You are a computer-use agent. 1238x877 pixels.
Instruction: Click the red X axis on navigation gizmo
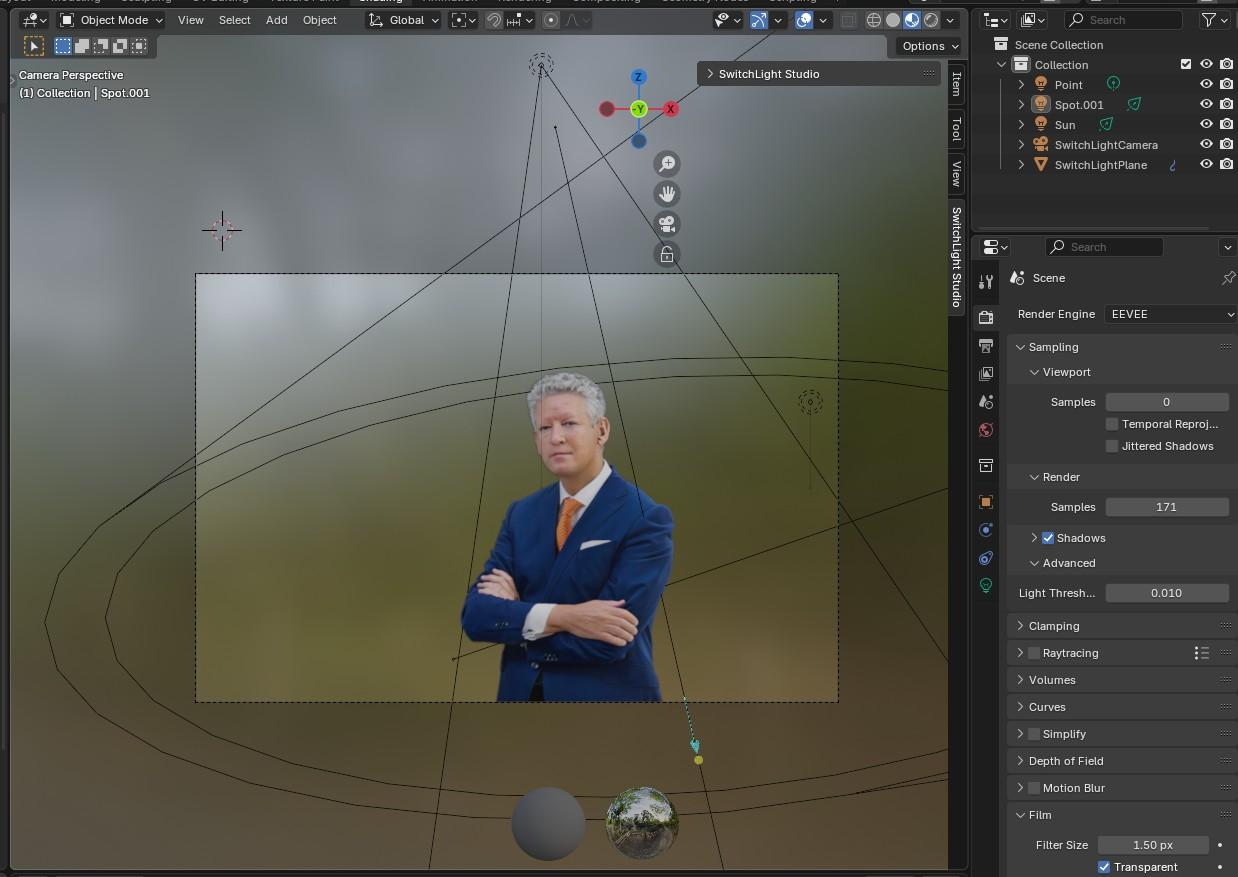pyautogui.click(x=670, y=109)
